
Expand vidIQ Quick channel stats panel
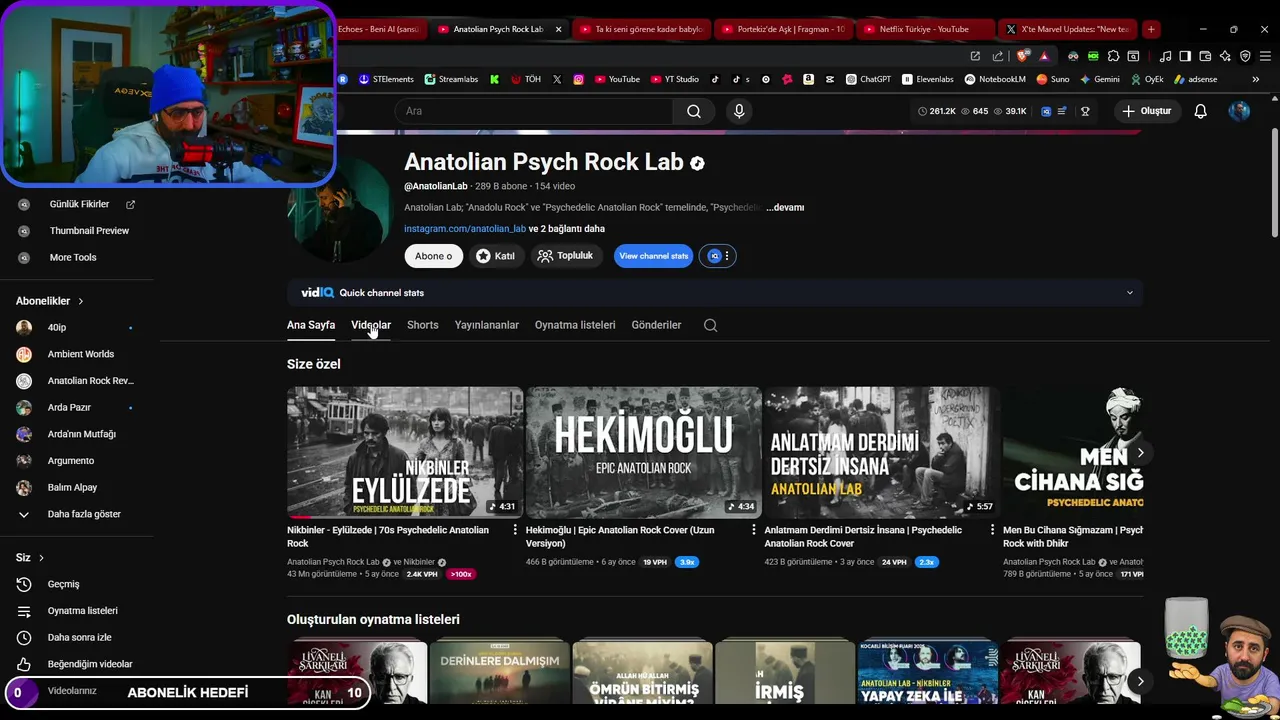tap(1130, 293)
